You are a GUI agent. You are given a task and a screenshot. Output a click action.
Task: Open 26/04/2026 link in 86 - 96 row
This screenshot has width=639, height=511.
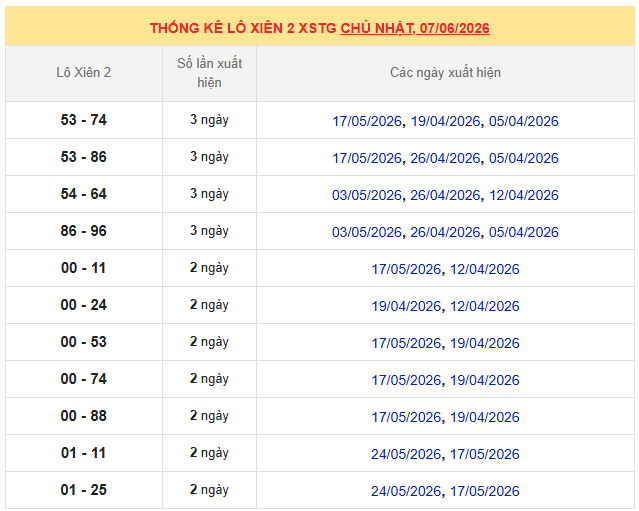point(445,232)
